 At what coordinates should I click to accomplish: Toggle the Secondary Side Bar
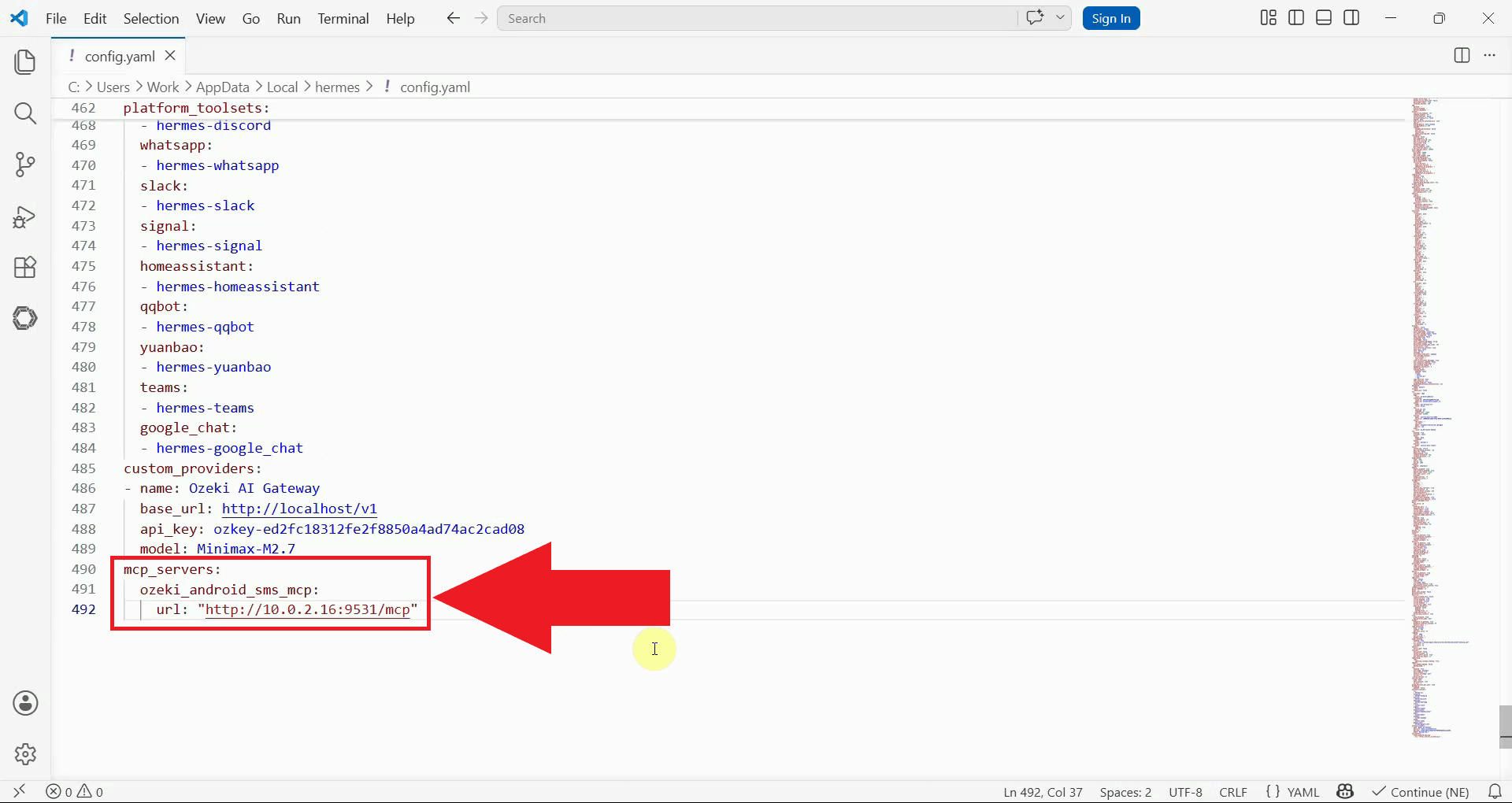coord(1351,18)
